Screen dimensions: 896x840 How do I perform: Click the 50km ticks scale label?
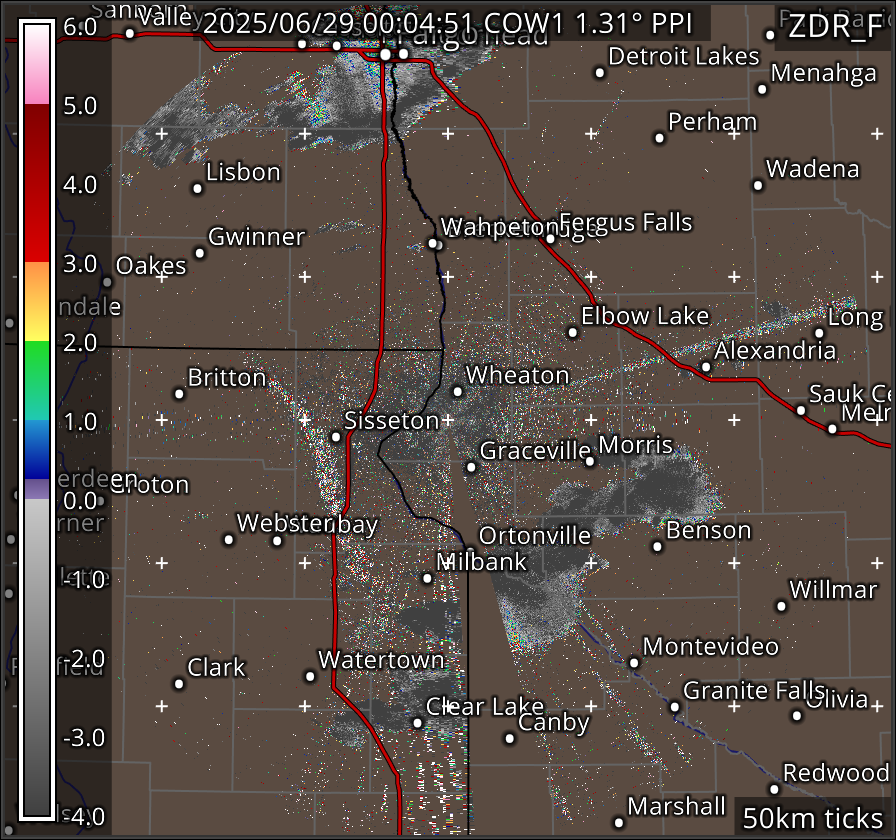pos(811,817)
